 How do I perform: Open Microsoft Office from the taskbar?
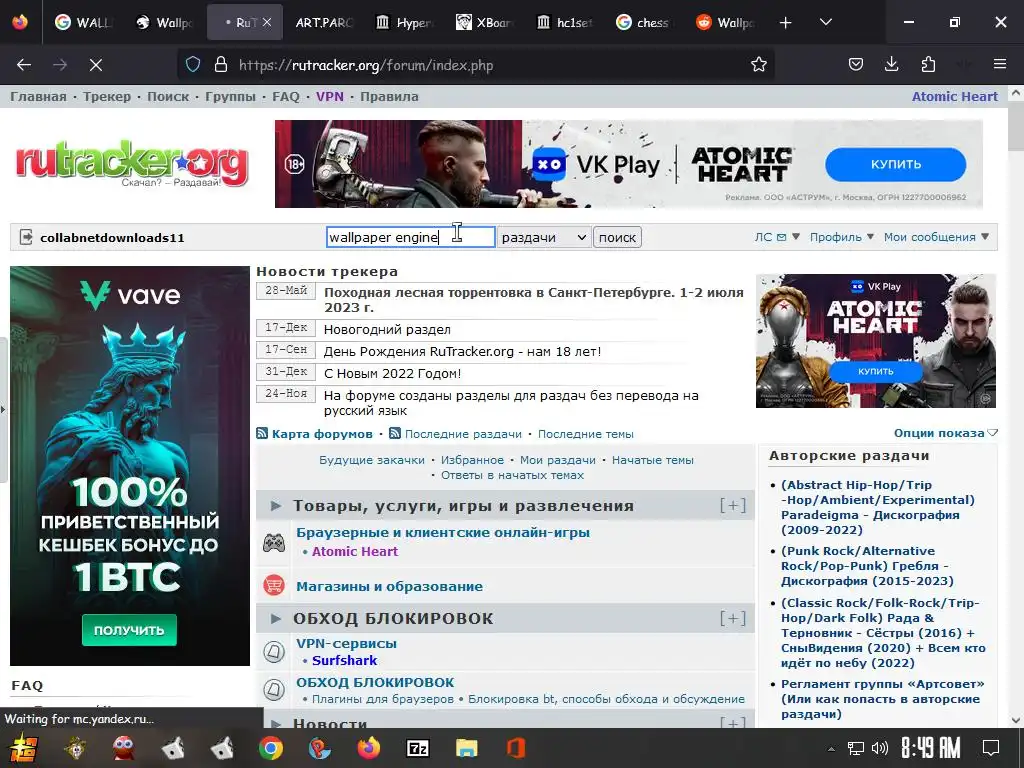[516, 748]
